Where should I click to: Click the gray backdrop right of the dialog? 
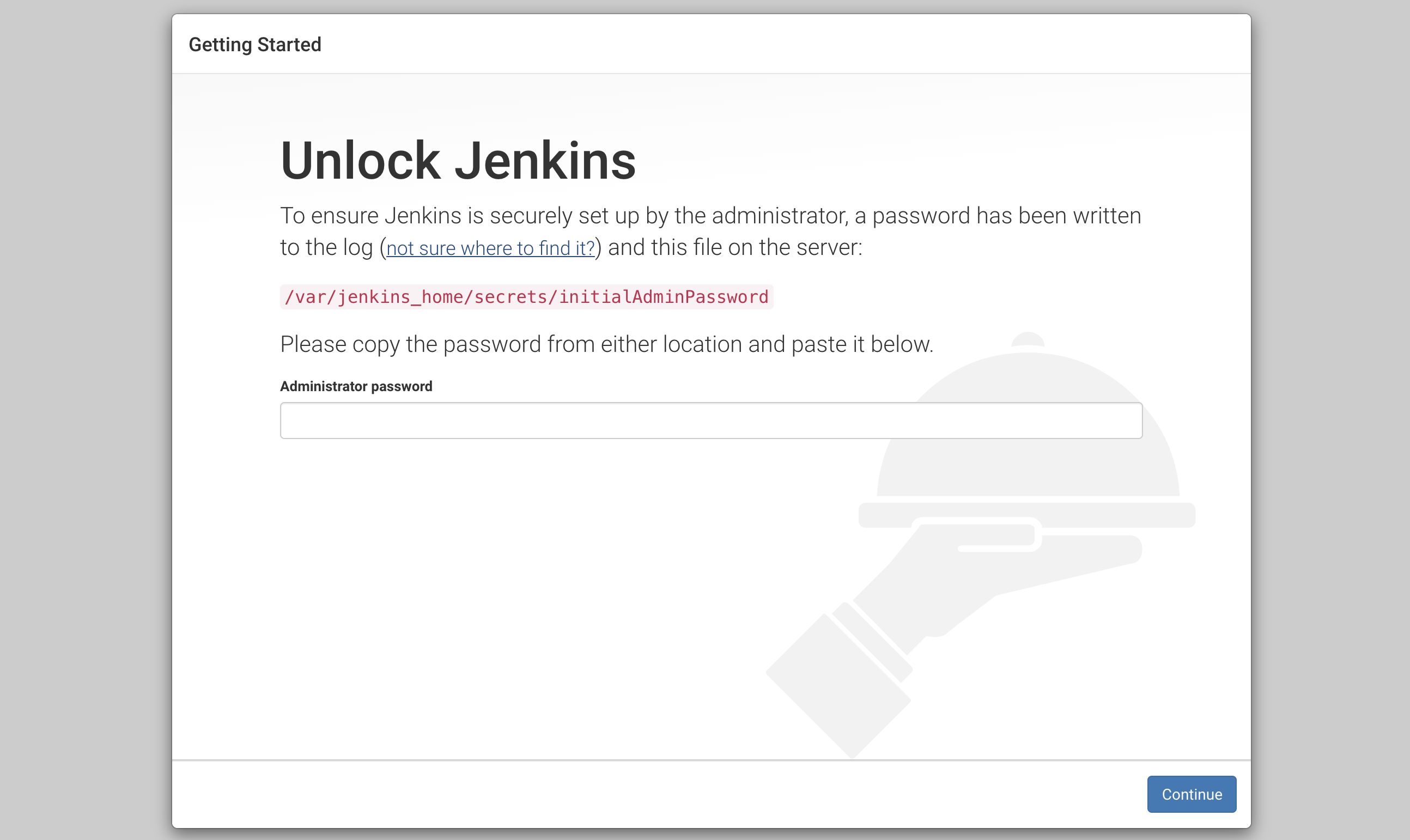1330,419
